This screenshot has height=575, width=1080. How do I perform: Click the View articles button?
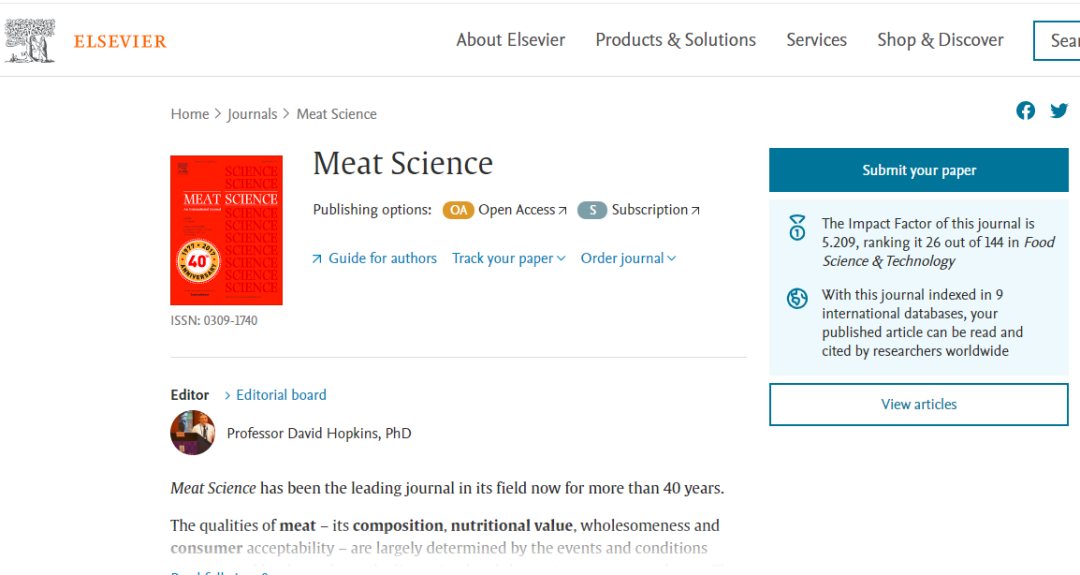[918, 405]
